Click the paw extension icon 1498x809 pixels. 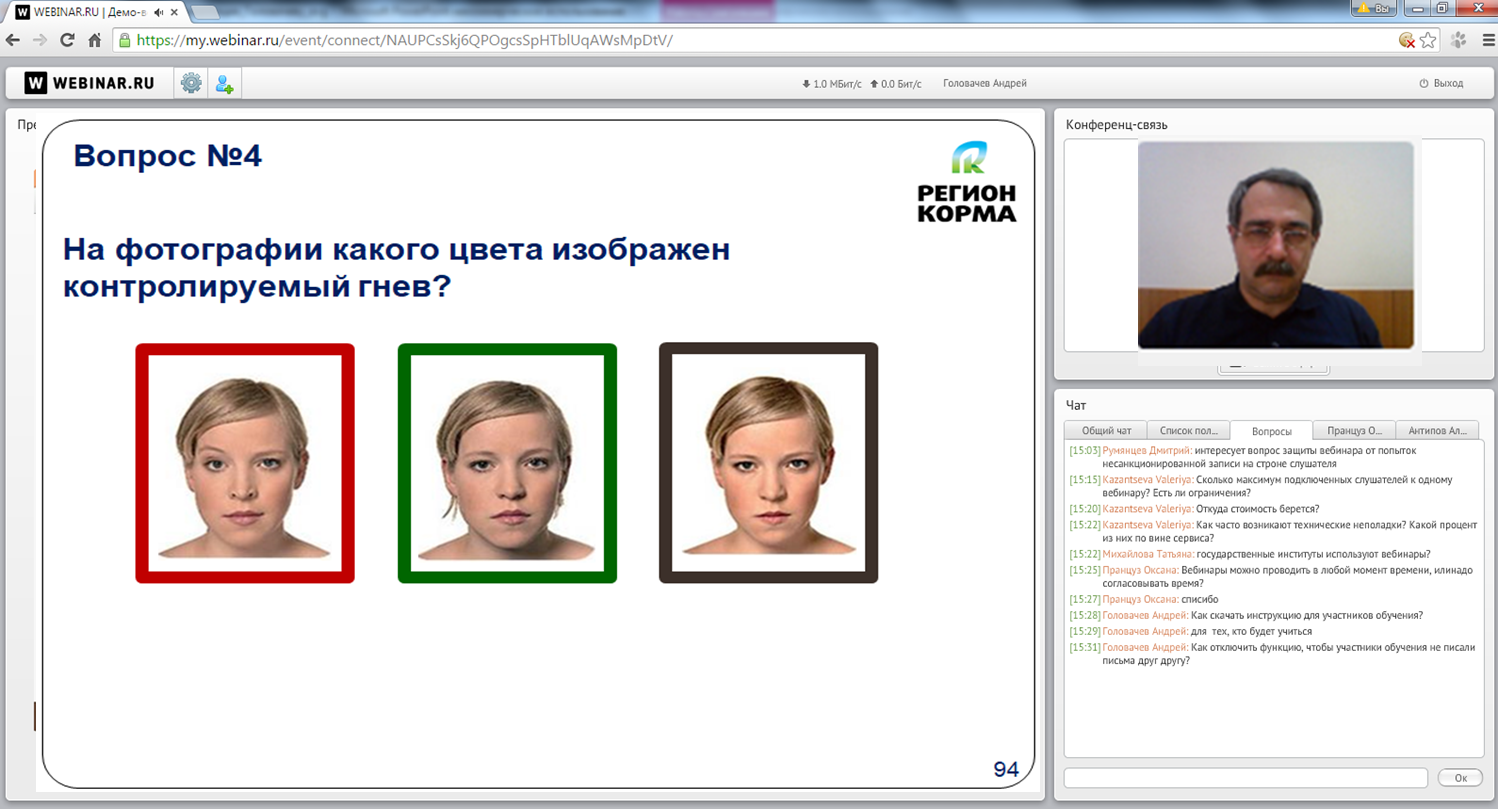coord(1458,40)
